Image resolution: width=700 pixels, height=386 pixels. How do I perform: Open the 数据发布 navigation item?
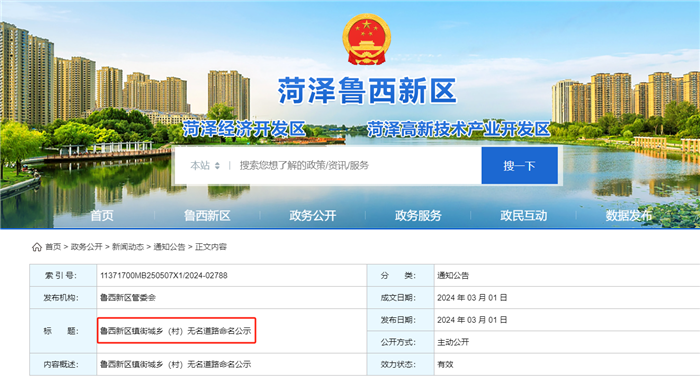[629, 216]
